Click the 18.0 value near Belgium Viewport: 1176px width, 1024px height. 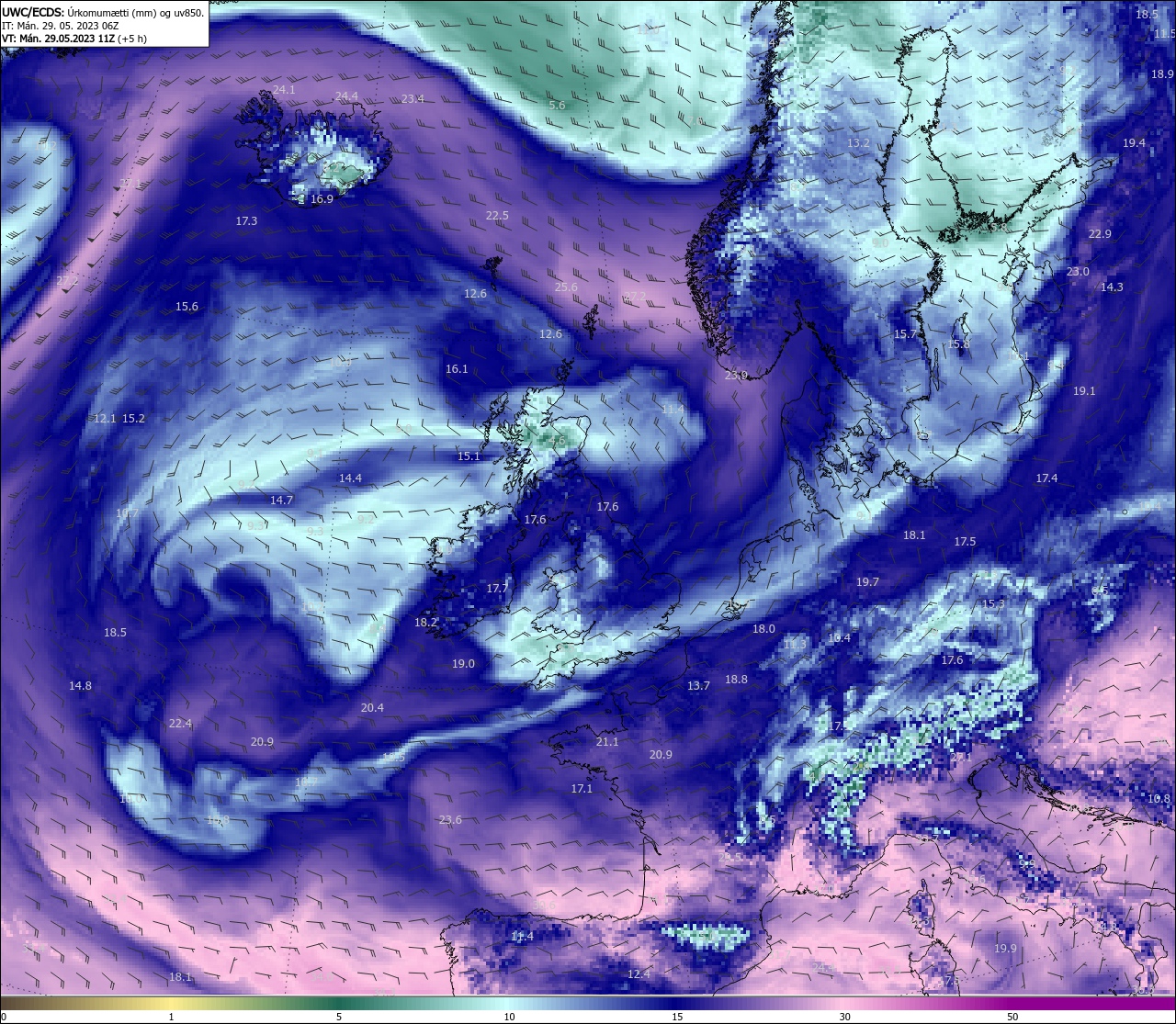[x=763, y=629]
